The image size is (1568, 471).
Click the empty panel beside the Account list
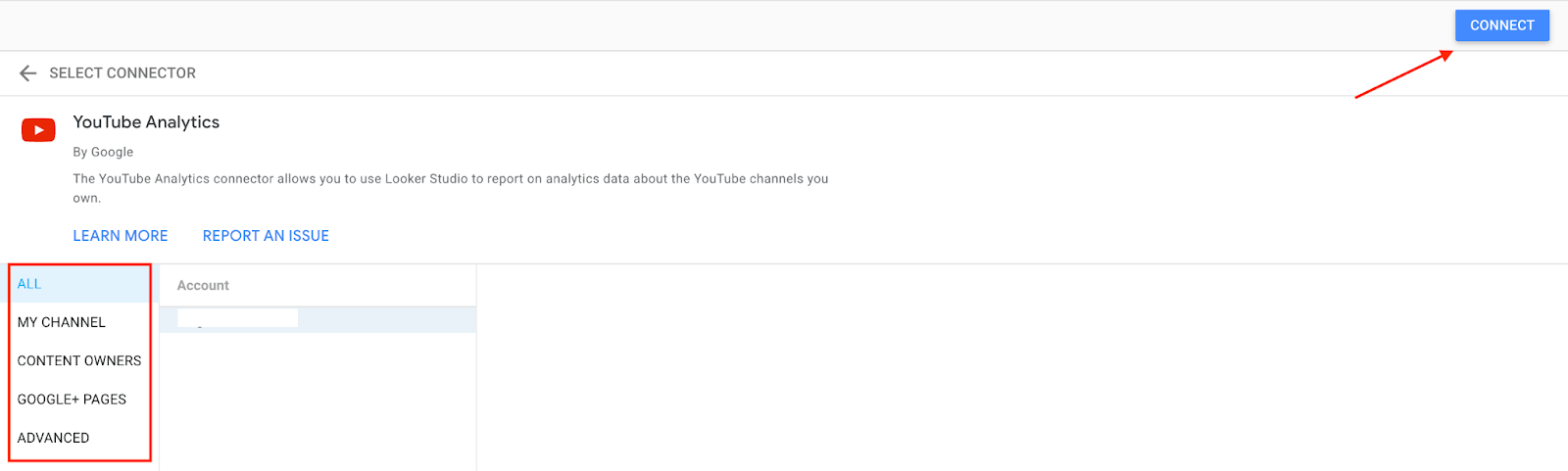coord(1022,367)
